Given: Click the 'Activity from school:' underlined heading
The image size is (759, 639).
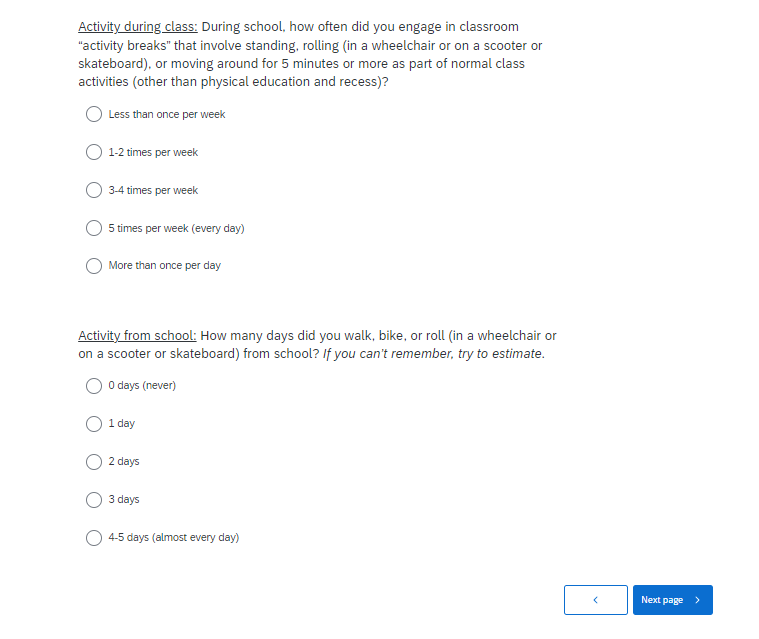Looking at the screenshot, I should click(137, 336).
